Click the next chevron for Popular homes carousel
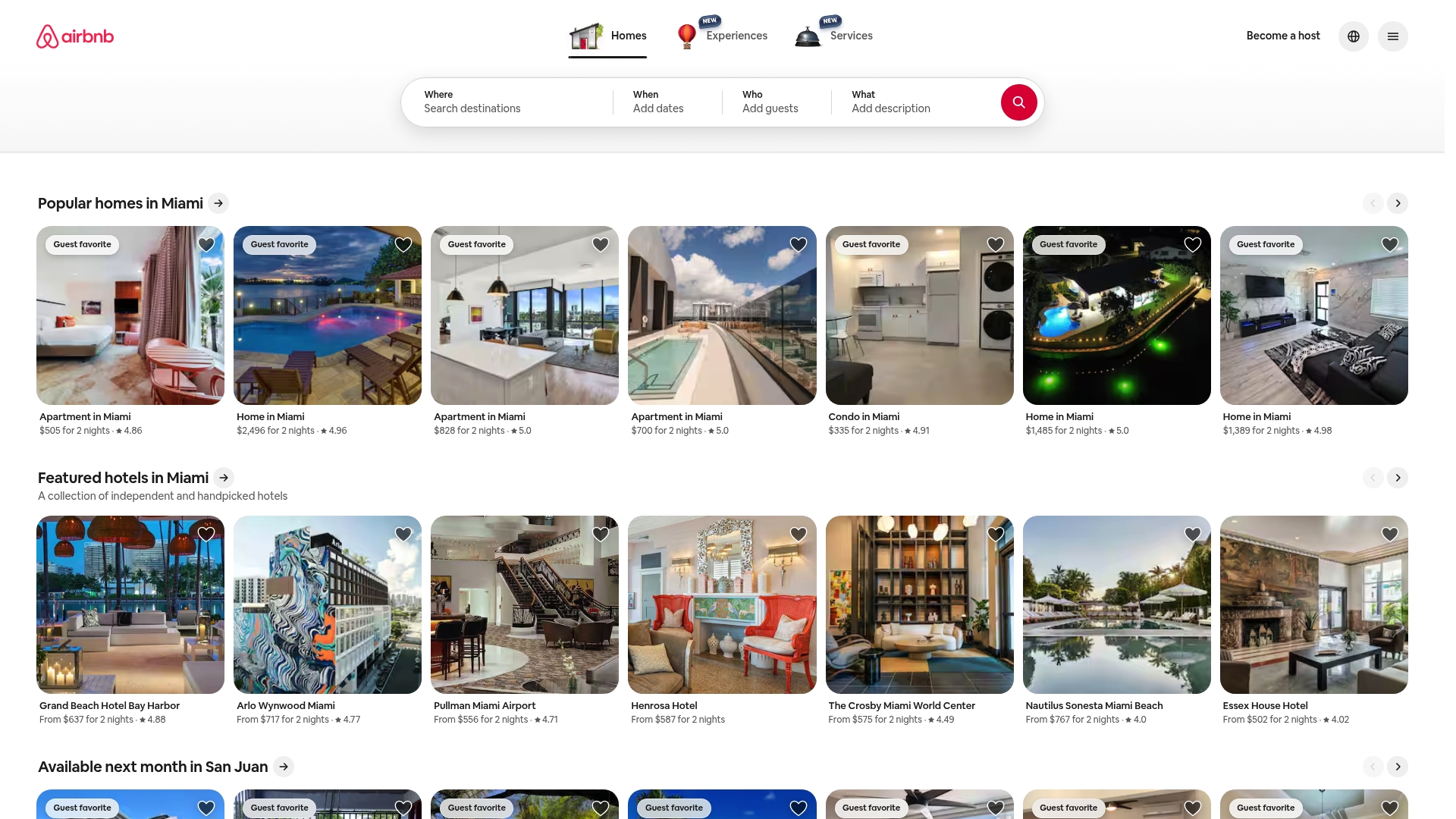This screenshot has height=819, width=1456. click(x=1398, y=203)
